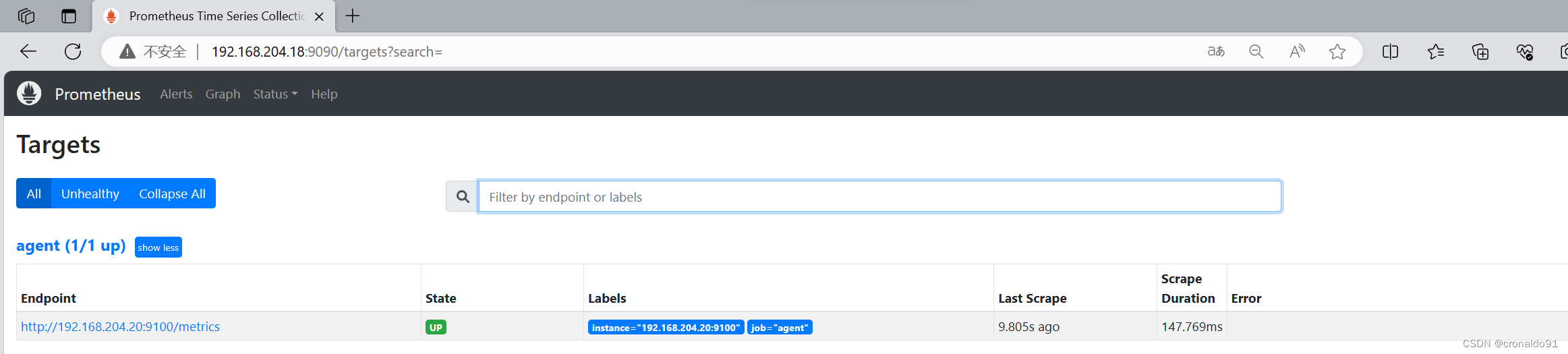Click the browser back arrow
This screenshot has height=354, width=1568.
coord(28,51)
